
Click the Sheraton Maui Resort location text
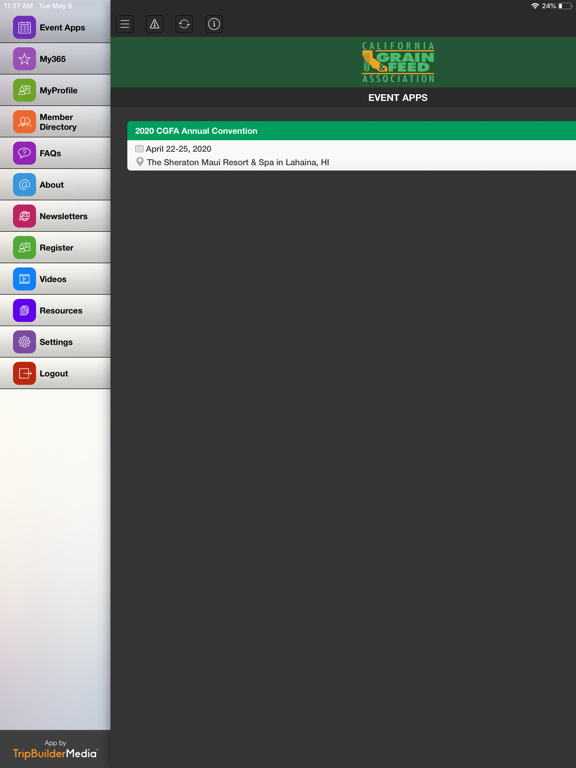(x=238, y=162)
